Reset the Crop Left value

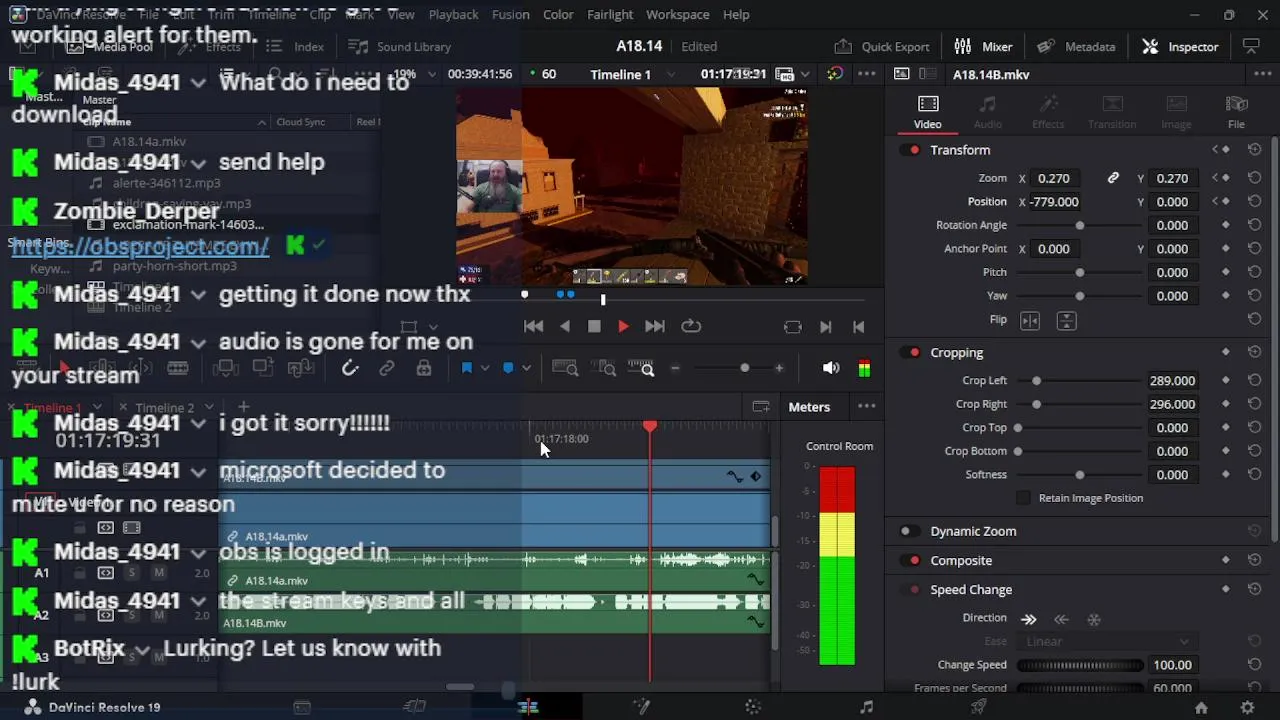[1254, 381]
